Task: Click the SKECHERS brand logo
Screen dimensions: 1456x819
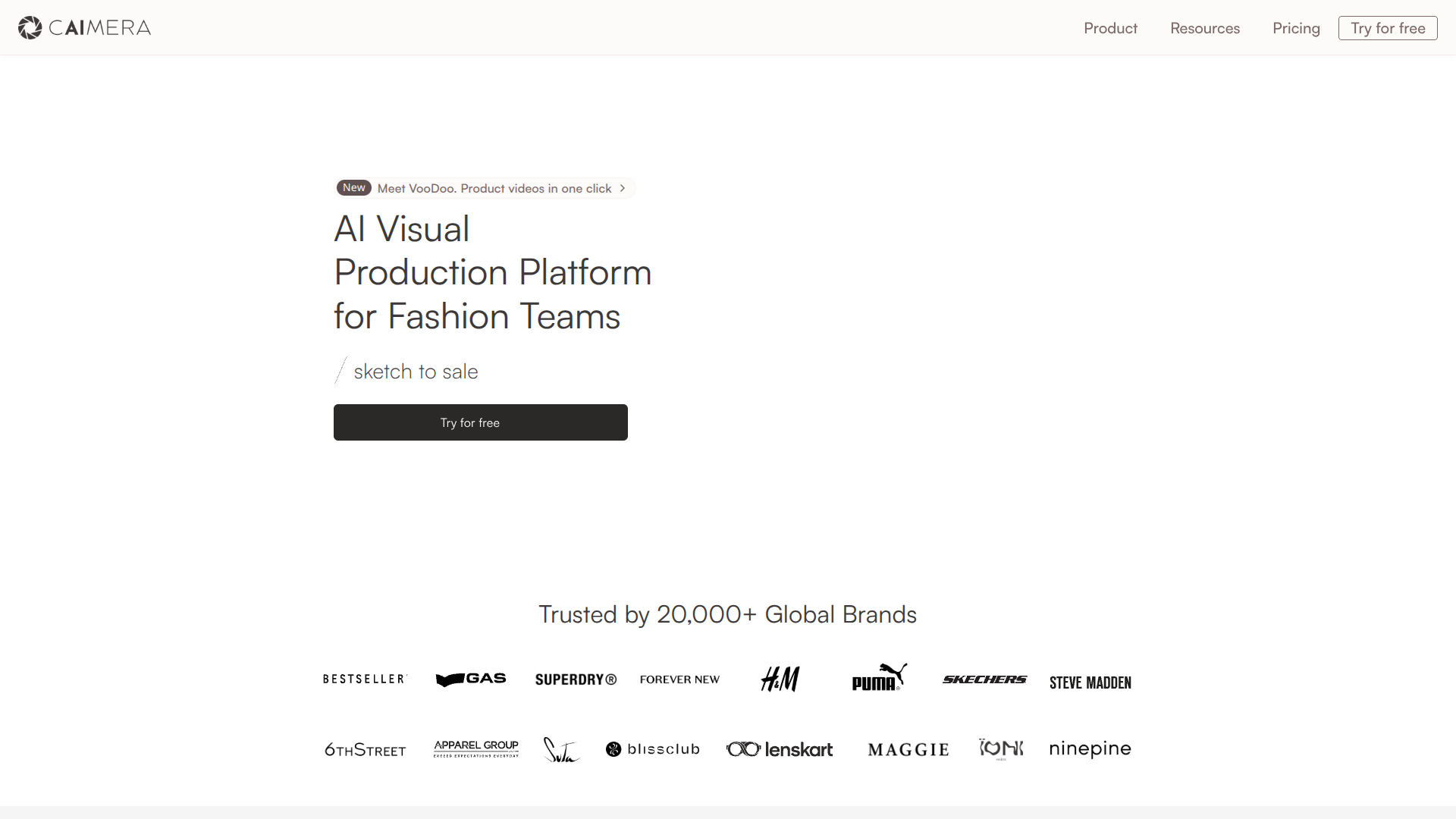Action: 984,679
